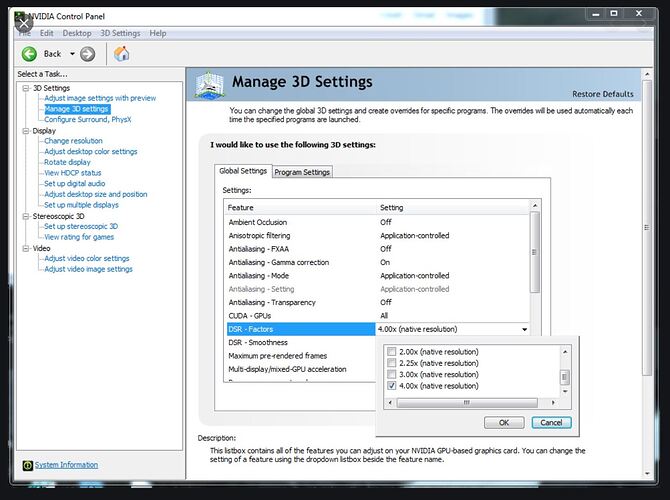Open Set up stereoscopic 3D task
Image resolution: width=670 pixels, height=500 pixels.
81,226
